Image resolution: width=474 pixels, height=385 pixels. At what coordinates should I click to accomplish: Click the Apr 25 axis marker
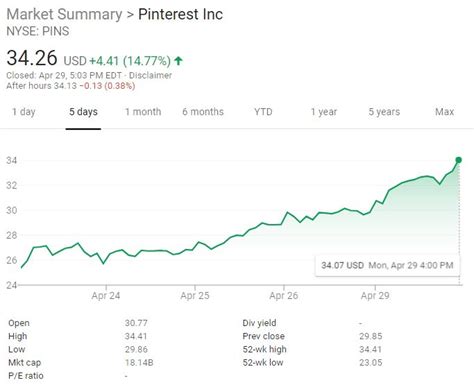point(195,295)
